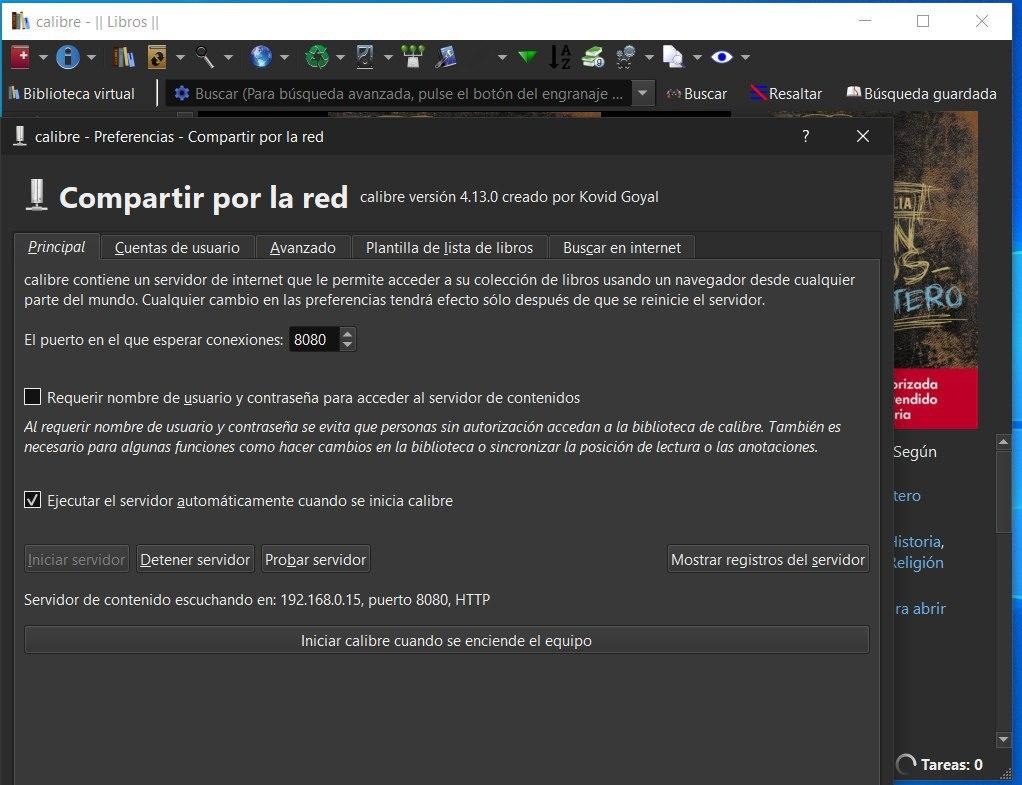The width and height of the screenshot is (1022, 785).
Task: Open the Edit book tools icon
Action: pos(446,57)
